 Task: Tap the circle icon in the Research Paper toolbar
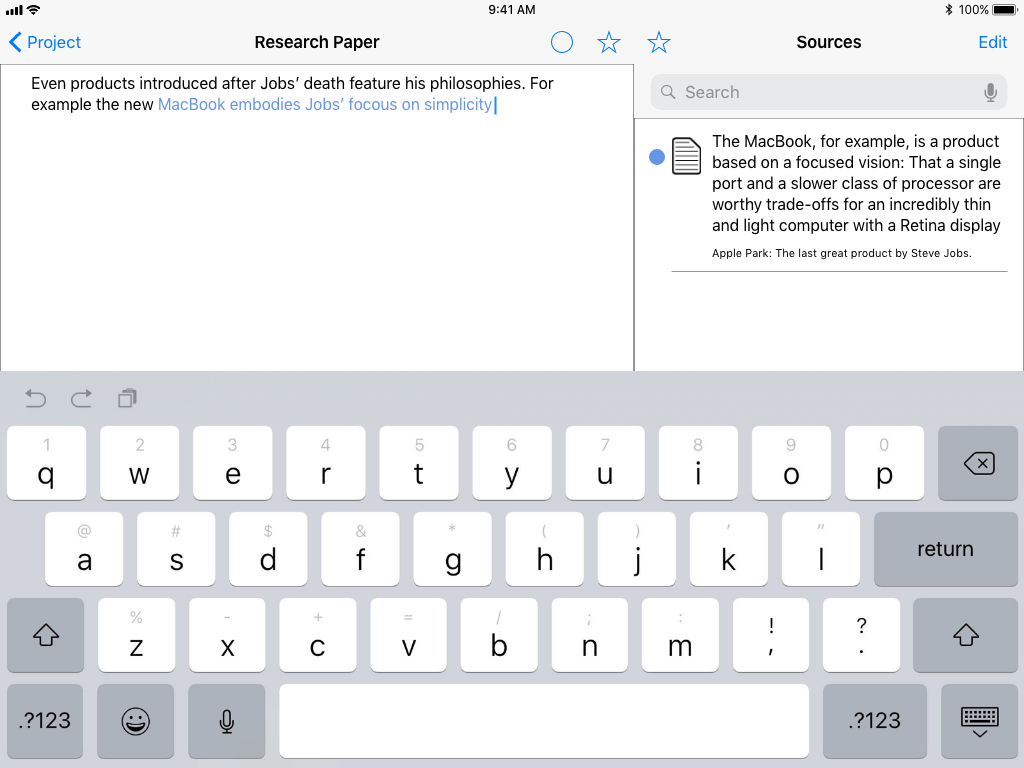(562, 42)
